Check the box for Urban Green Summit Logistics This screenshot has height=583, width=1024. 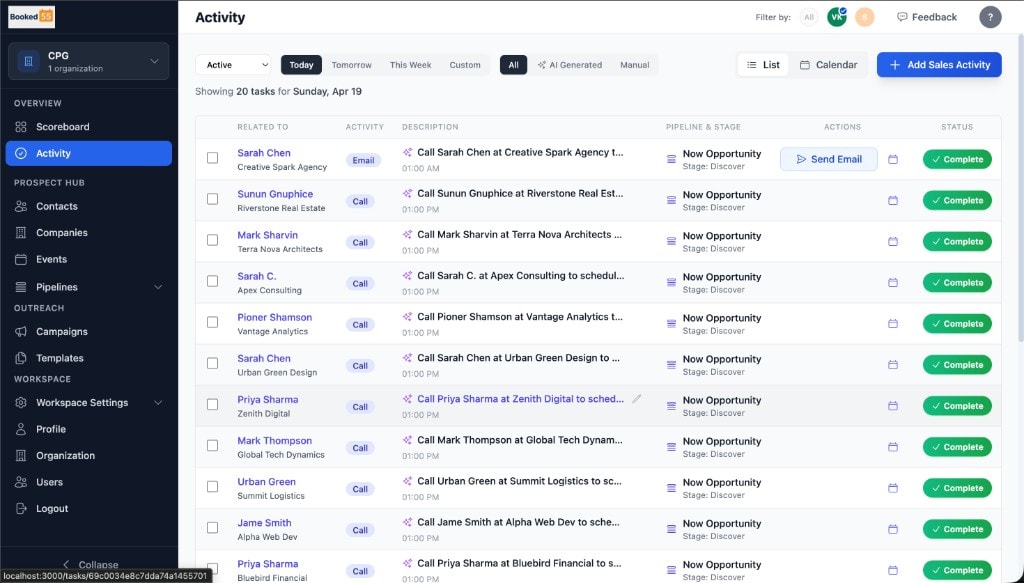tap(212, 487)
